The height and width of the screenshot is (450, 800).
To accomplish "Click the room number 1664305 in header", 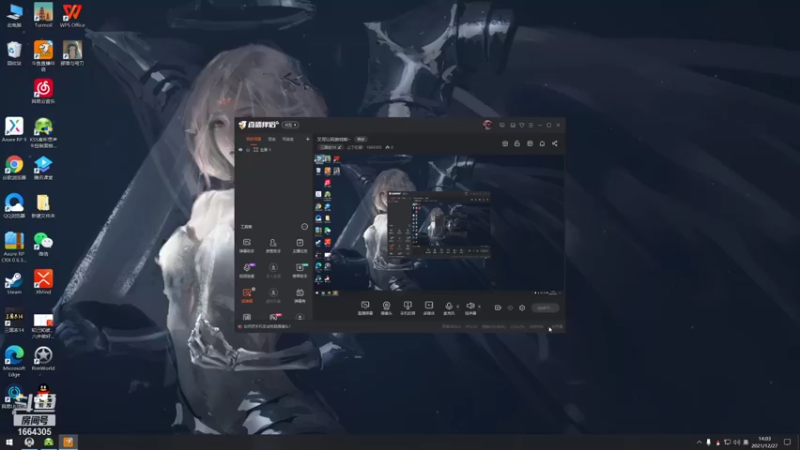I will 374,147.
